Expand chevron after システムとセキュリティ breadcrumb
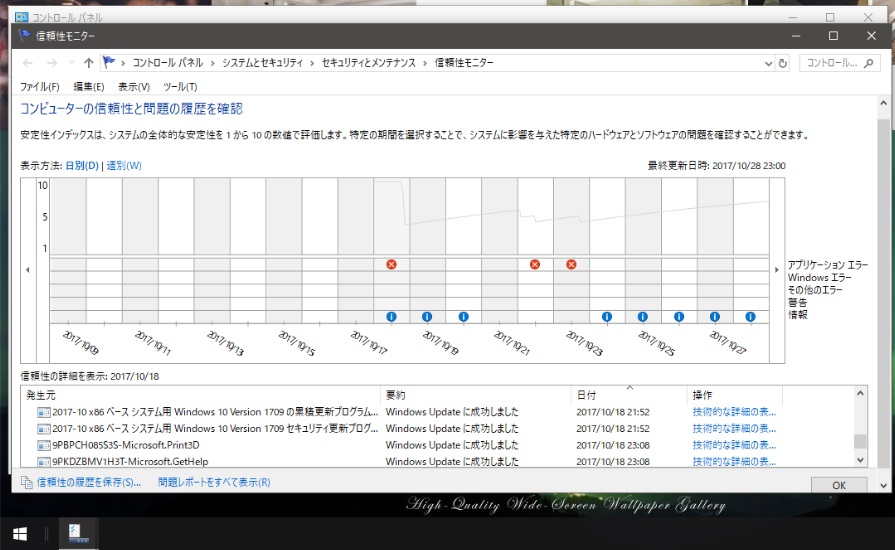This screenshot has height=550, width=895. pos(312,63)
